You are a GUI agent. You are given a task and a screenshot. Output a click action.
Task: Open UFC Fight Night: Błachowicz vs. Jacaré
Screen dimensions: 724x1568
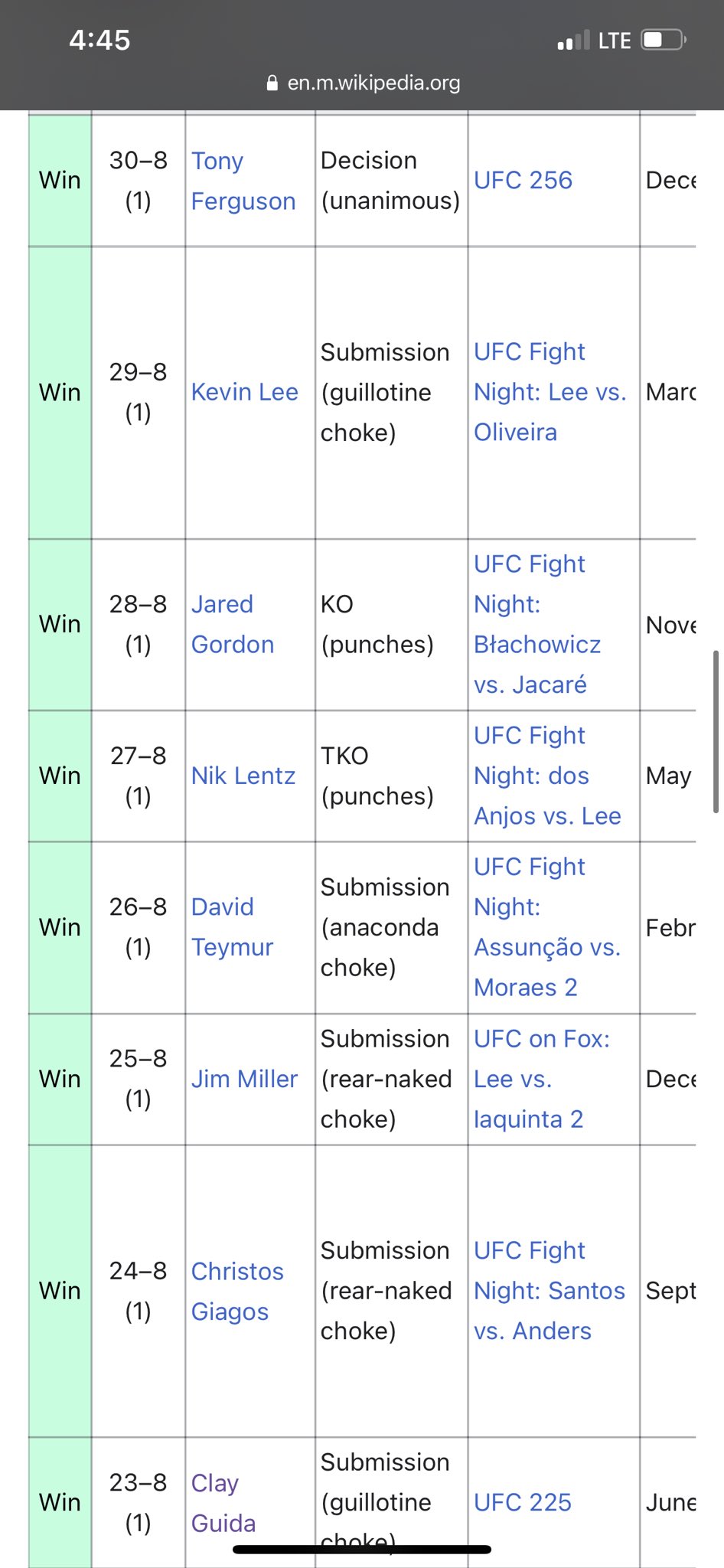click(537, 624)
